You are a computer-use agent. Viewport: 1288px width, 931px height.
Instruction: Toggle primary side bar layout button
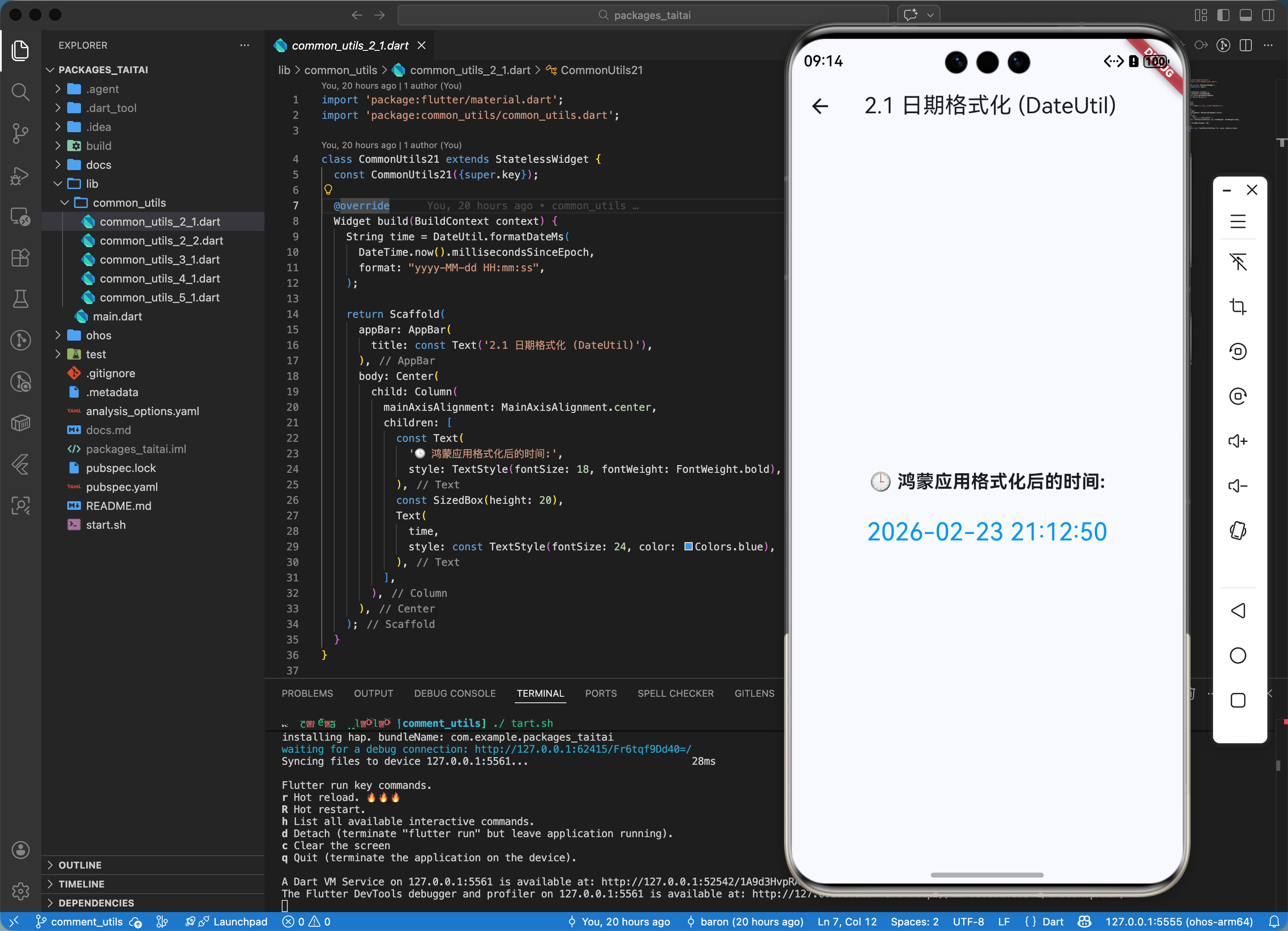click(1223, 16)
